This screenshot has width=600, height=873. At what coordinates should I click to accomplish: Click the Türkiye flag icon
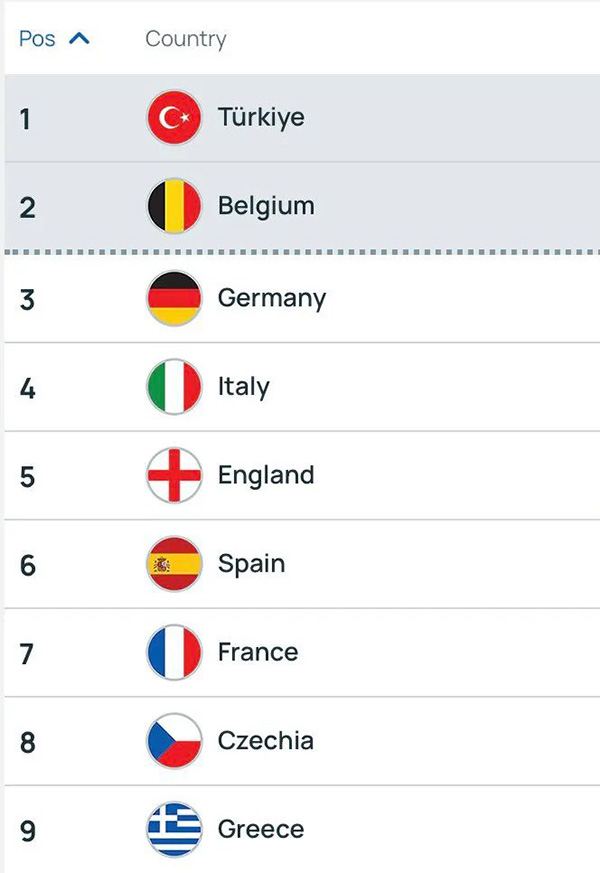tap(174, 118)
